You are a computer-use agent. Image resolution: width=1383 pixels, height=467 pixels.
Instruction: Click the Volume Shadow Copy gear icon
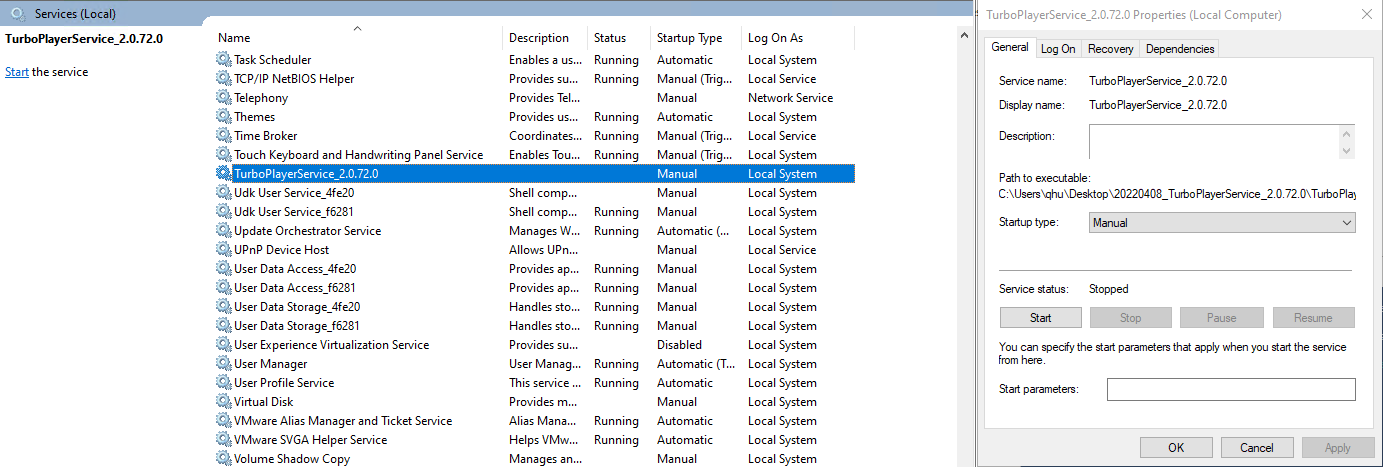223,459
